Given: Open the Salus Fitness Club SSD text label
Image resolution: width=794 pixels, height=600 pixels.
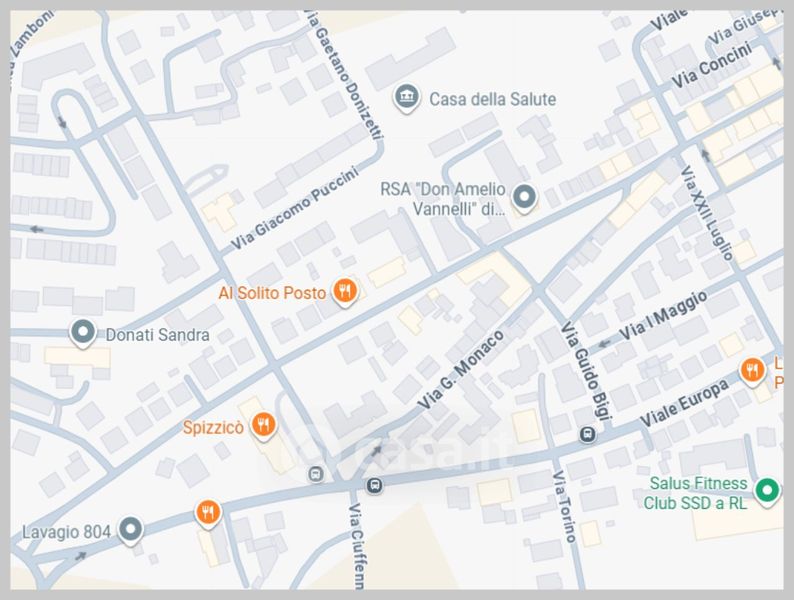Looking at the screenshot, I should (695, 494).
